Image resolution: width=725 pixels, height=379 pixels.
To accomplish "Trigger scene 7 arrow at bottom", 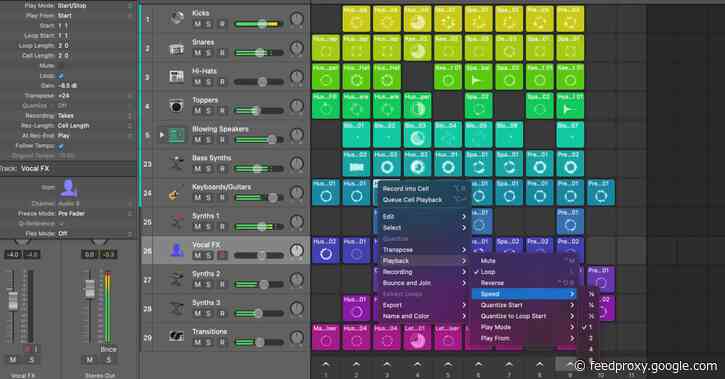I will 509,365.
